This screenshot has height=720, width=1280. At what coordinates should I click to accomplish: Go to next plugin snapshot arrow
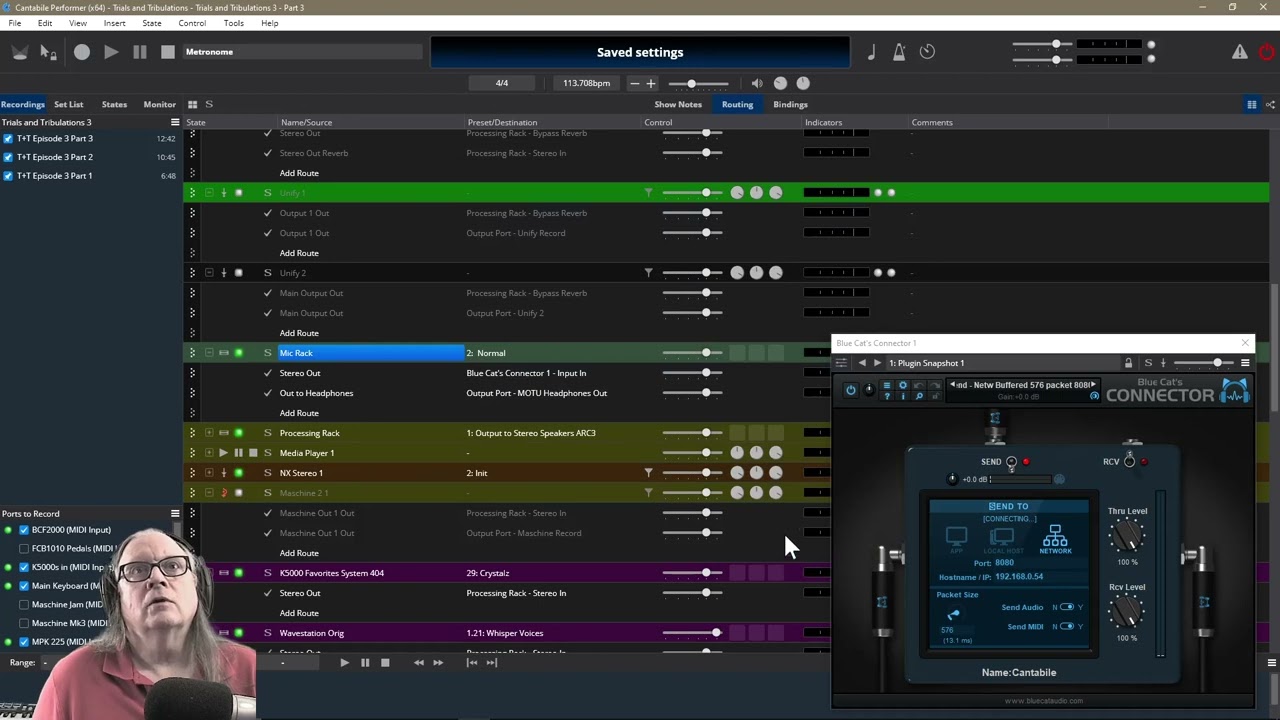pyautogui.click(x=877, y=363)
